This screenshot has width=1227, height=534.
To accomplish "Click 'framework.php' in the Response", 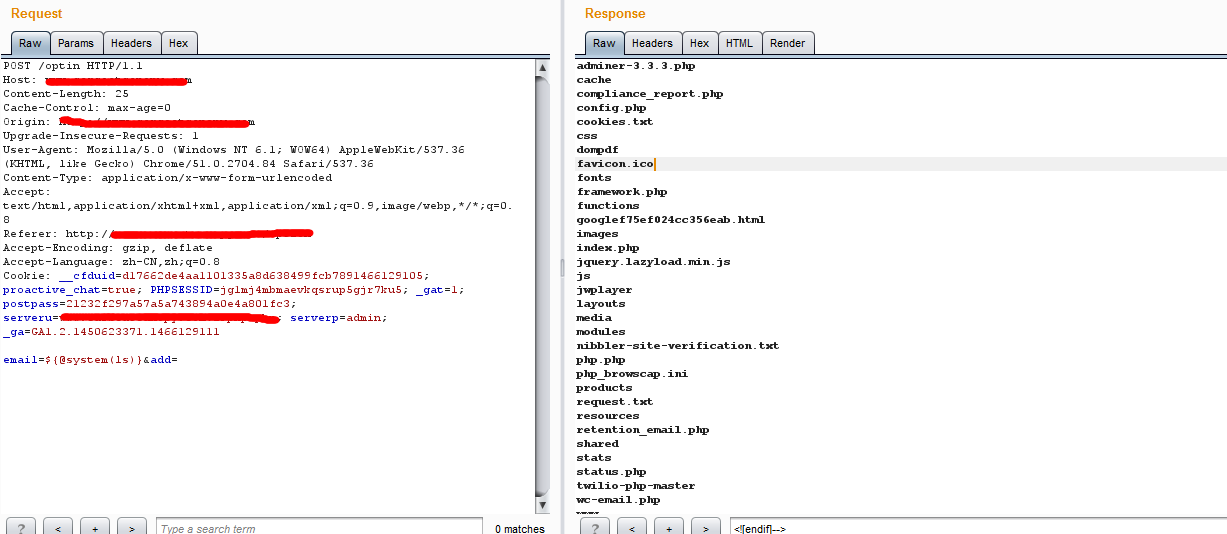I will [x=622, y=192].
